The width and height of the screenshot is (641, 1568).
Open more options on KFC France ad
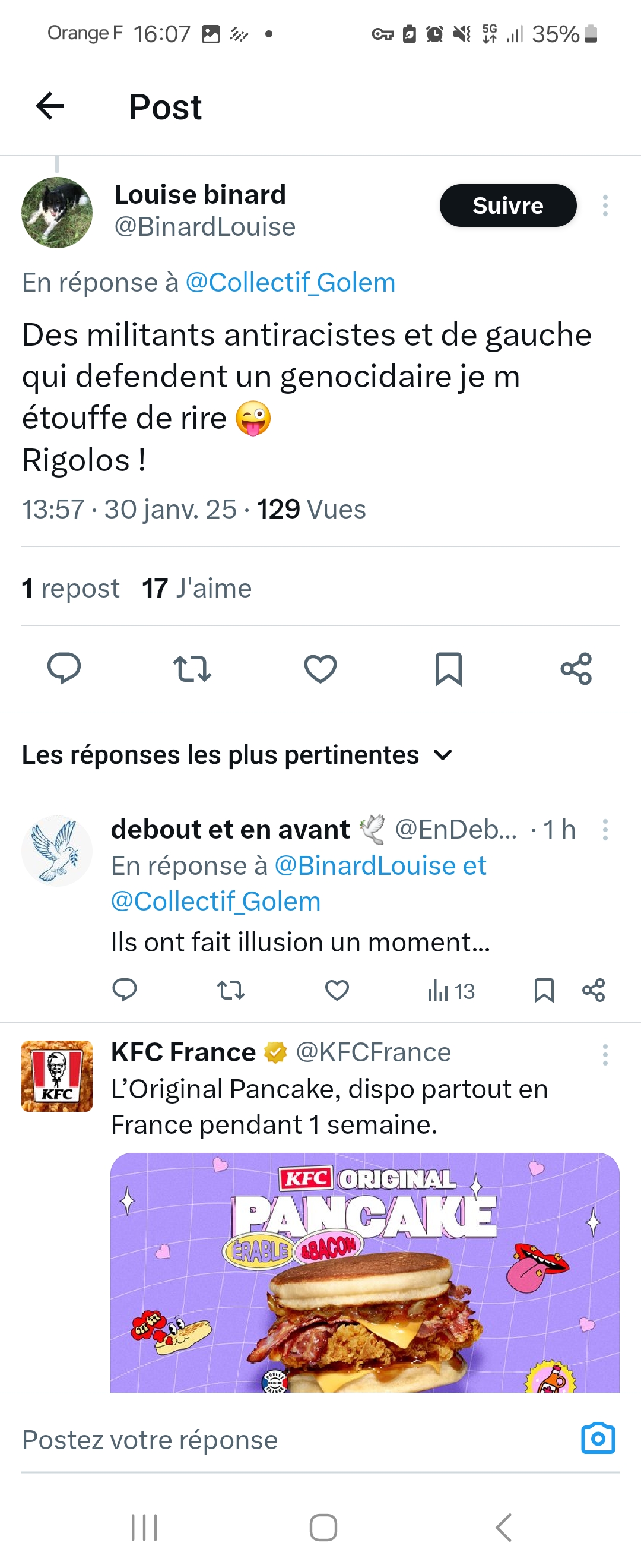point(605,1054)
